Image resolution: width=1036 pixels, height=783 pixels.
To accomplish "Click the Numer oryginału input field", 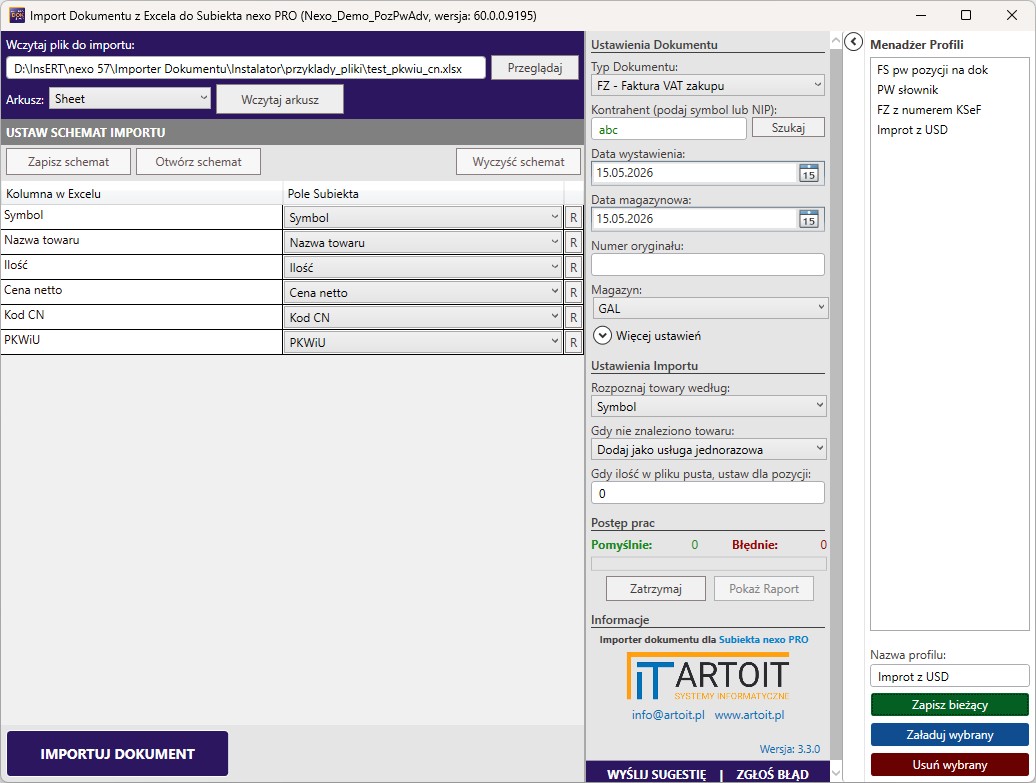I will click(x=708, y=264).
